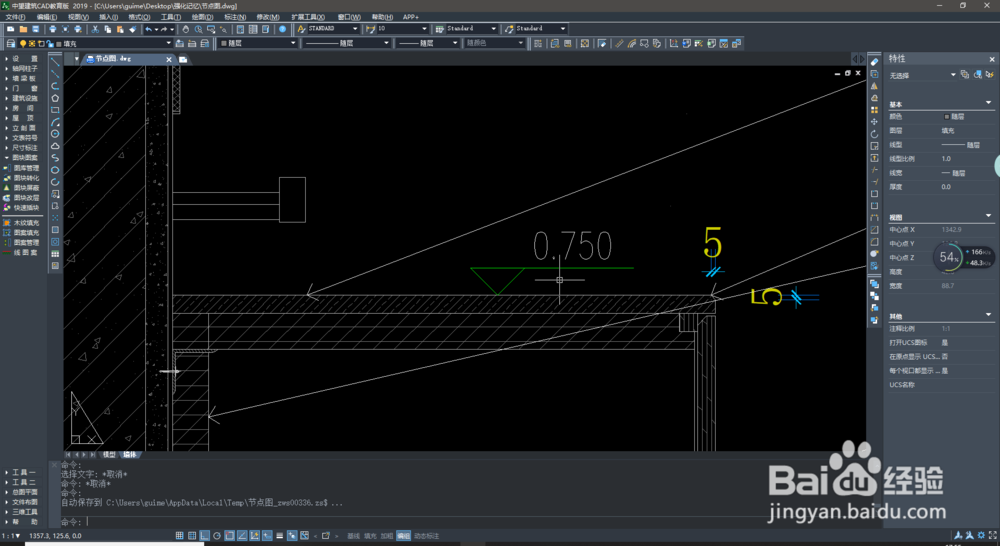This screenshot has height=546, width=1000.
Task: Toggle polar tracking in status bar
Action: (x=217, y=536)
